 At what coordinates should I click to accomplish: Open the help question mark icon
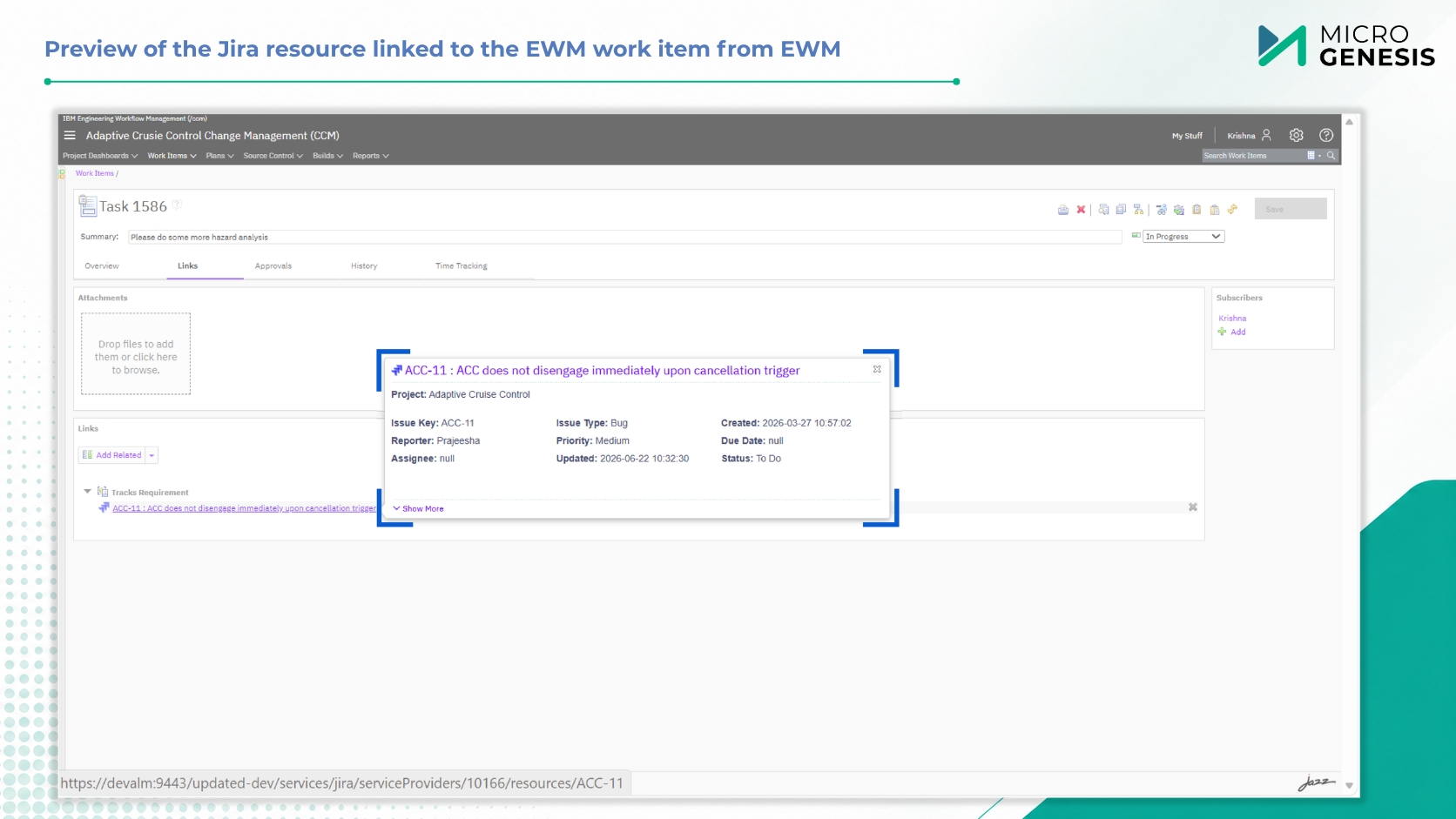click(x=1326, y=135)
